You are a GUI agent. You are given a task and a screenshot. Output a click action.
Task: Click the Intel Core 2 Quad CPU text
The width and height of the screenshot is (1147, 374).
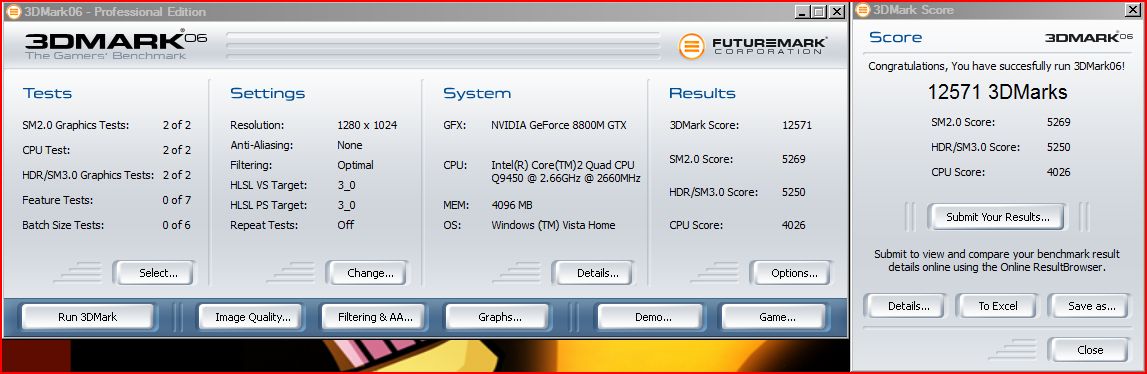coord(566,171)
